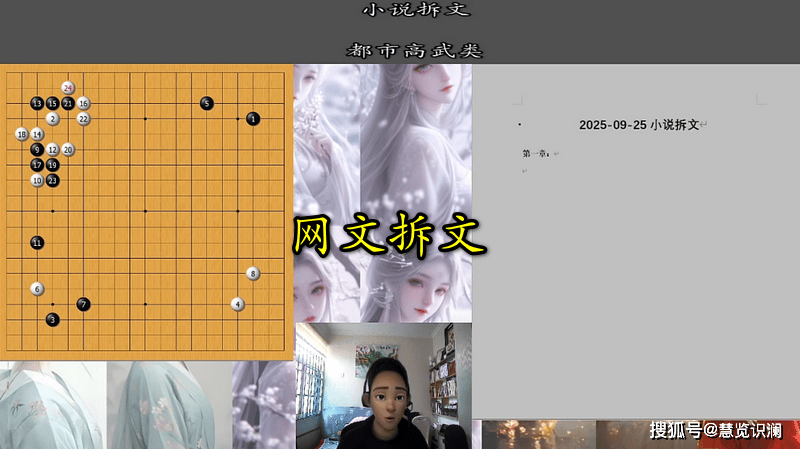
Task: Click black stone number 7
Action: (x=83, y=304)
